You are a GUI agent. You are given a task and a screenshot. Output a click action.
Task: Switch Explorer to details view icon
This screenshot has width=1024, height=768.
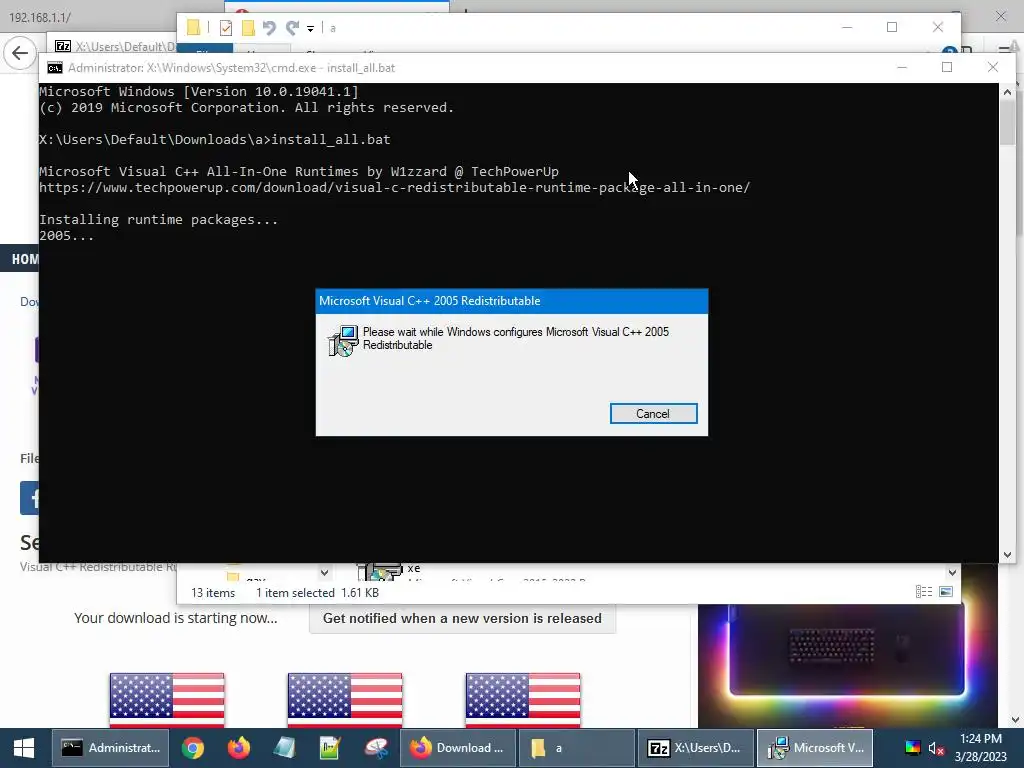point(923,592)
